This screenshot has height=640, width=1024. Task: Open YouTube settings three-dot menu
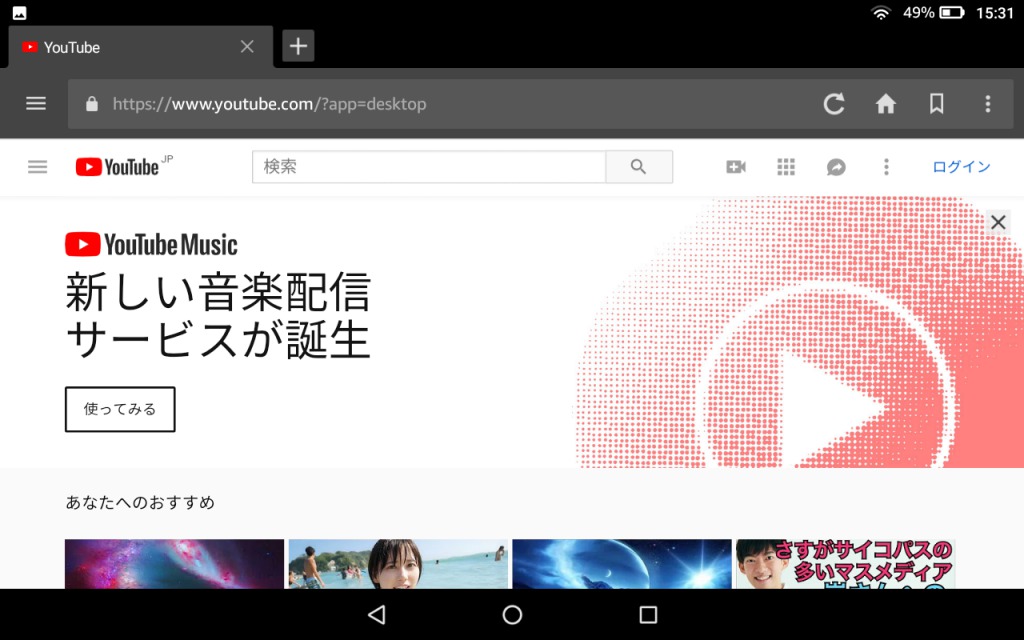click(x=886, y=167)
